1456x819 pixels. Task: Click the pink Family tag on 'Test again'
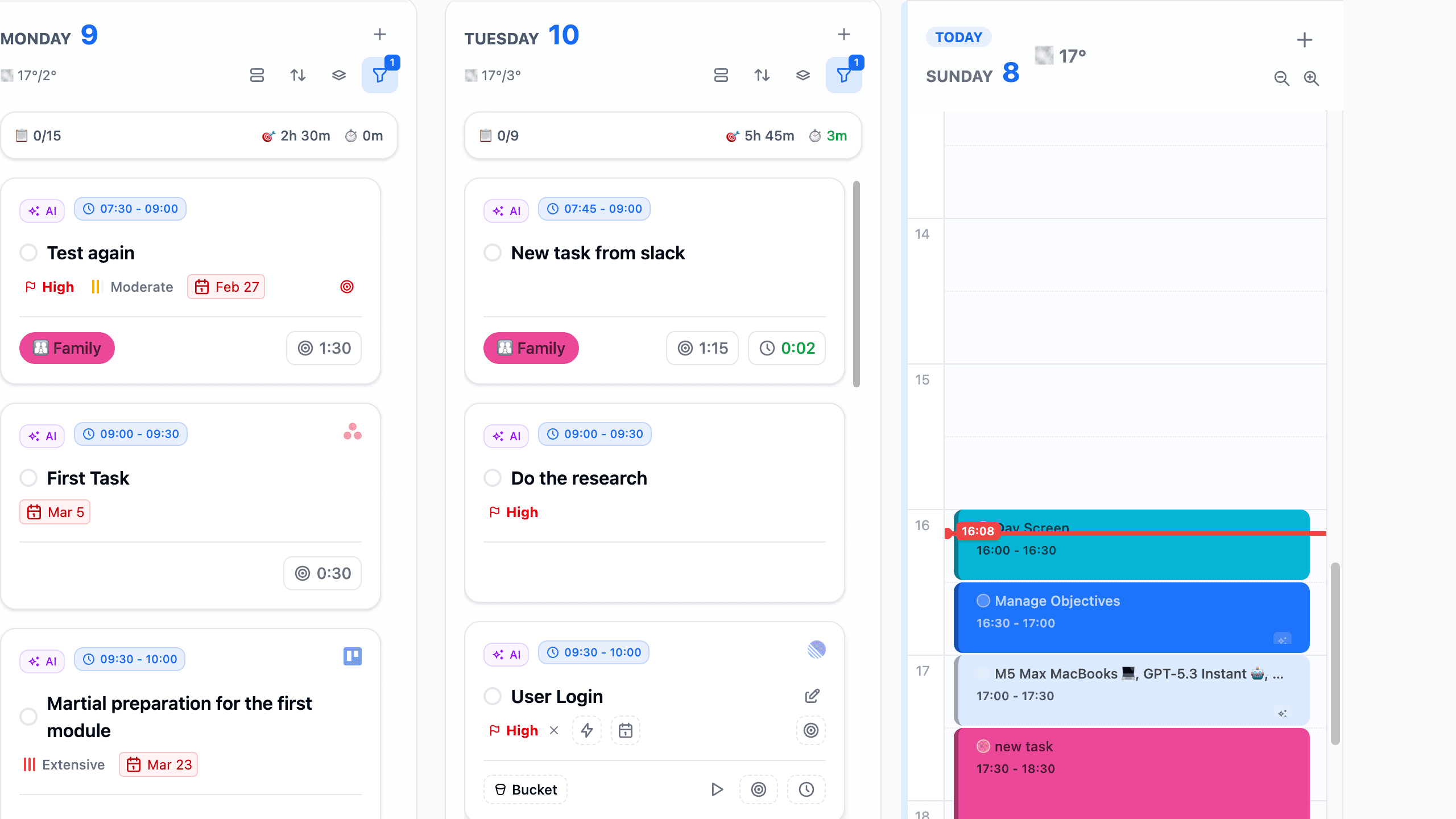pyautogui.click(x=67, y=348)
